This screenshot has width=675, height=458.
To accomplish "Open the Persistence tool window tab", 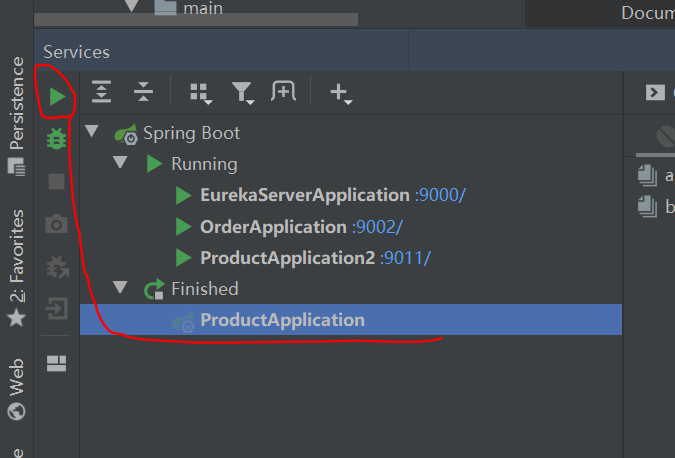I will (x=16, y=116).
